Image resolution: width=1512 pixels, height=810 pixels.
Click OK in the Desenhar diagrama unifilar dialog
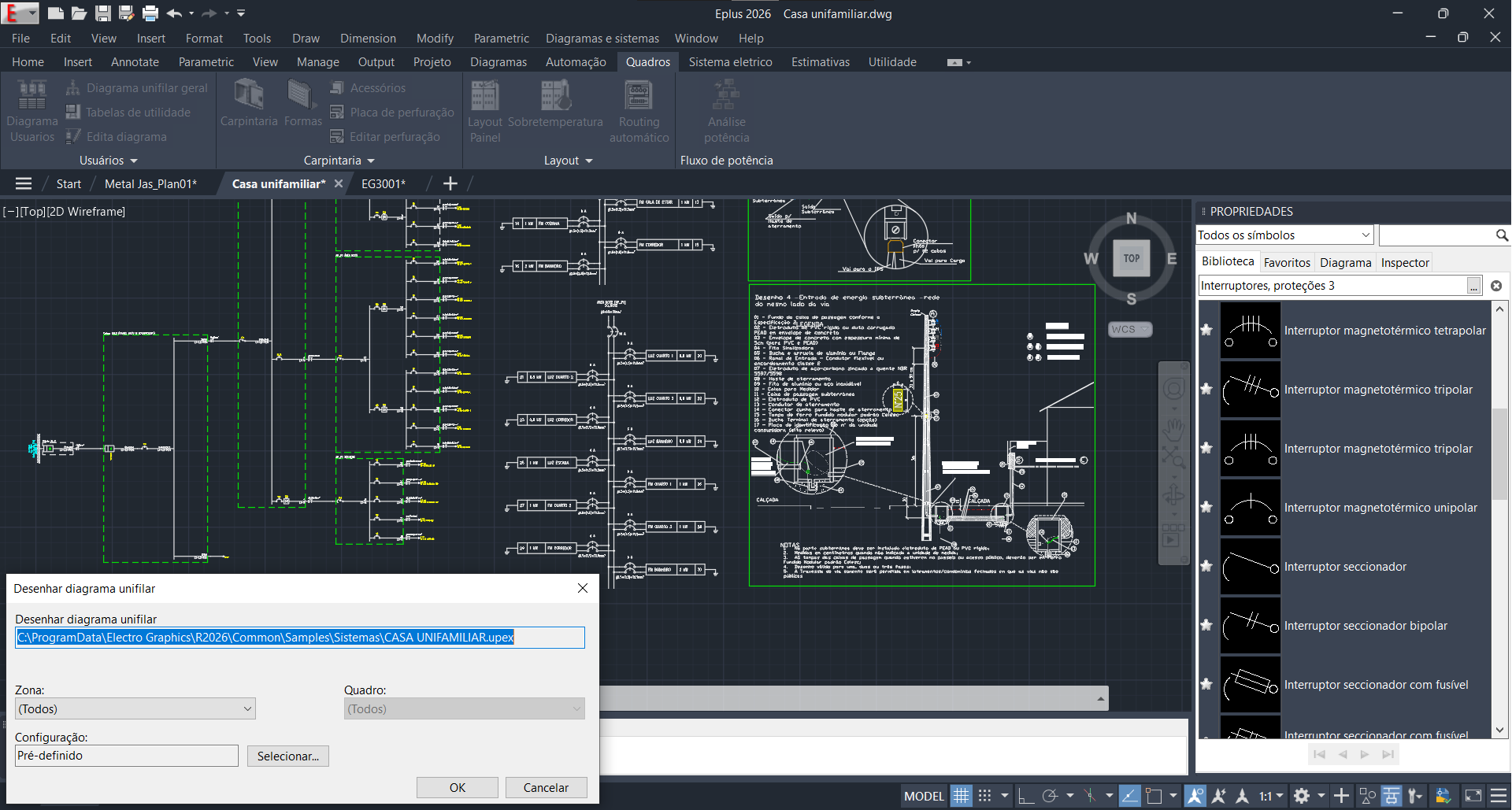(457, 787)
